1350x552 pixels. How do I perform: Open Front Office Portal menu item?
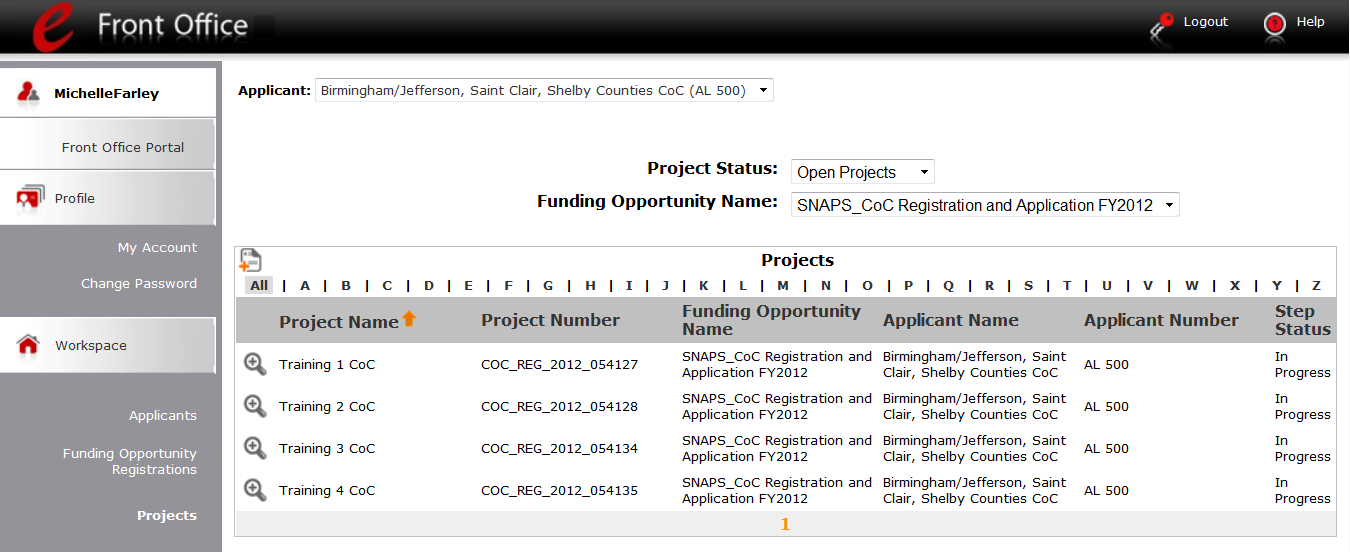(x=123, y=147)
